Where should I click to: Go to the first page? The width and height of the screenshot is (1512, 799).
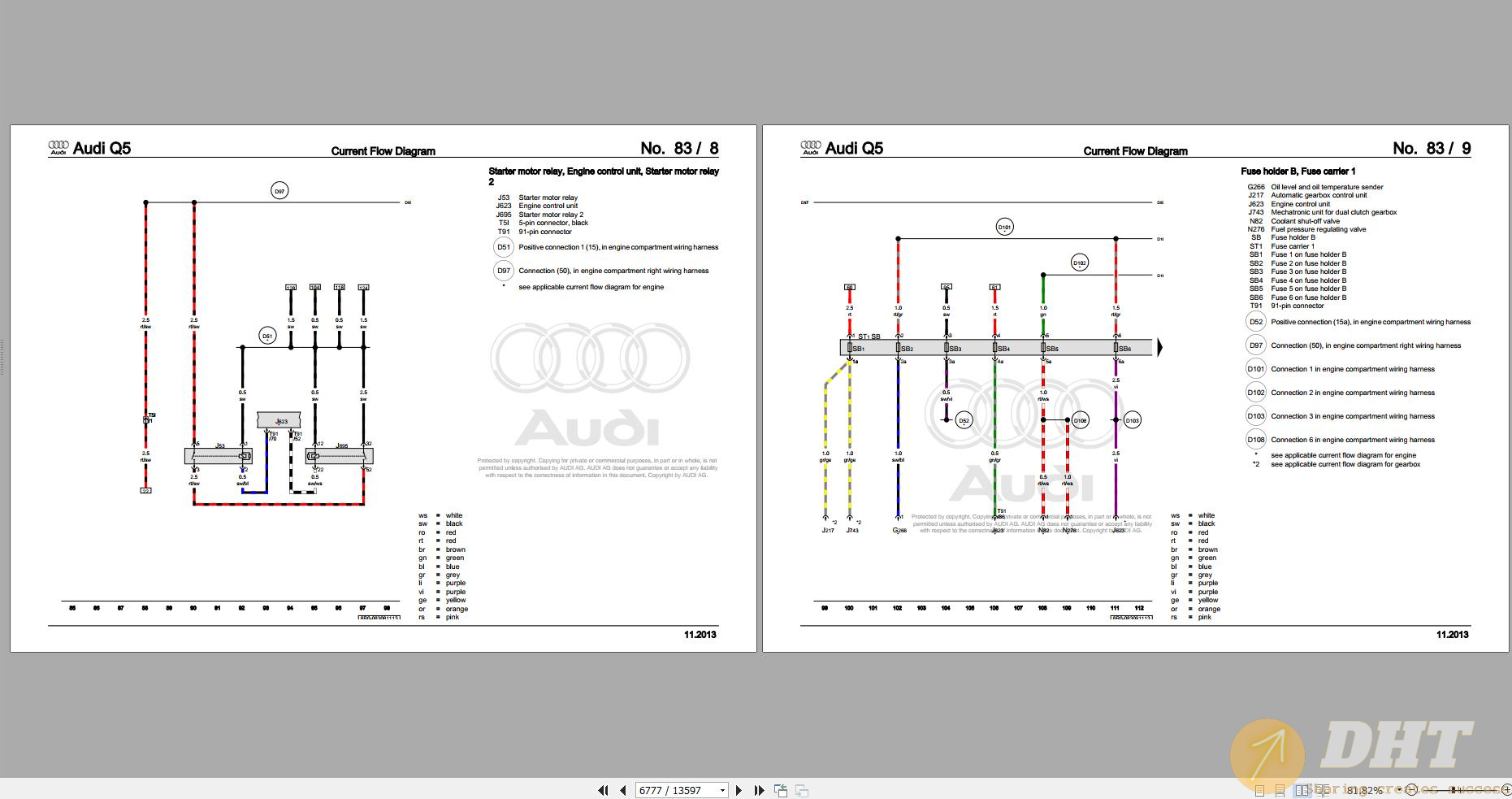(603, 790)
